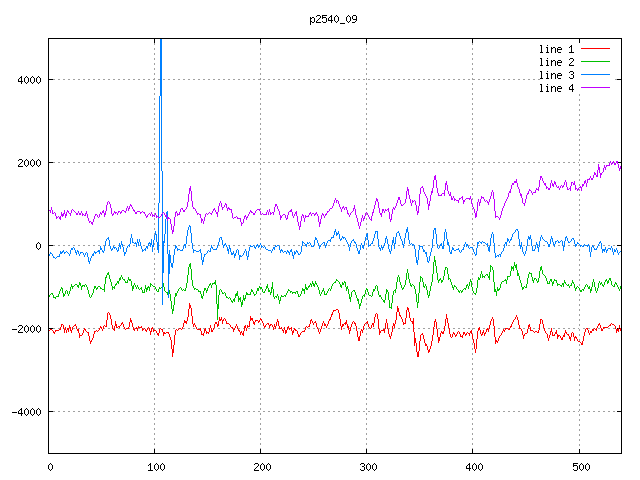Click the 300 tick label on the x-axis
This screenshot has width=640, height=480.
tap(367, 466)
